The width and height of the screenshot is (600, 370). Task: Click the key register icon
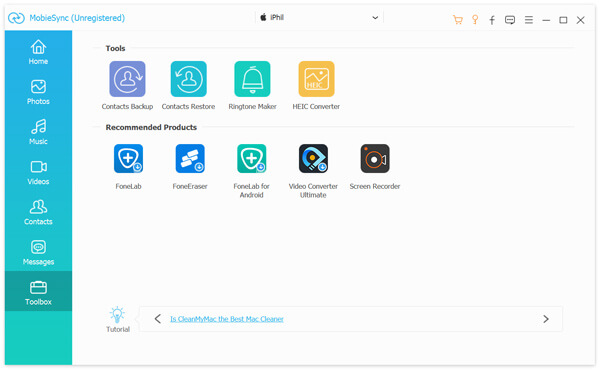[475, 20]
